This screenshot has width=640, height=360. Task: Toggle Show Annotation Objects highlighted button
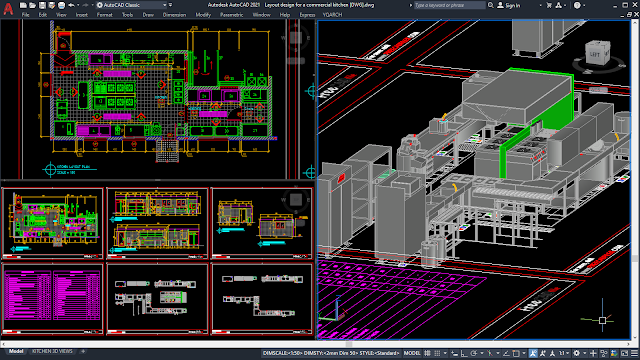(x=533, y=353)
